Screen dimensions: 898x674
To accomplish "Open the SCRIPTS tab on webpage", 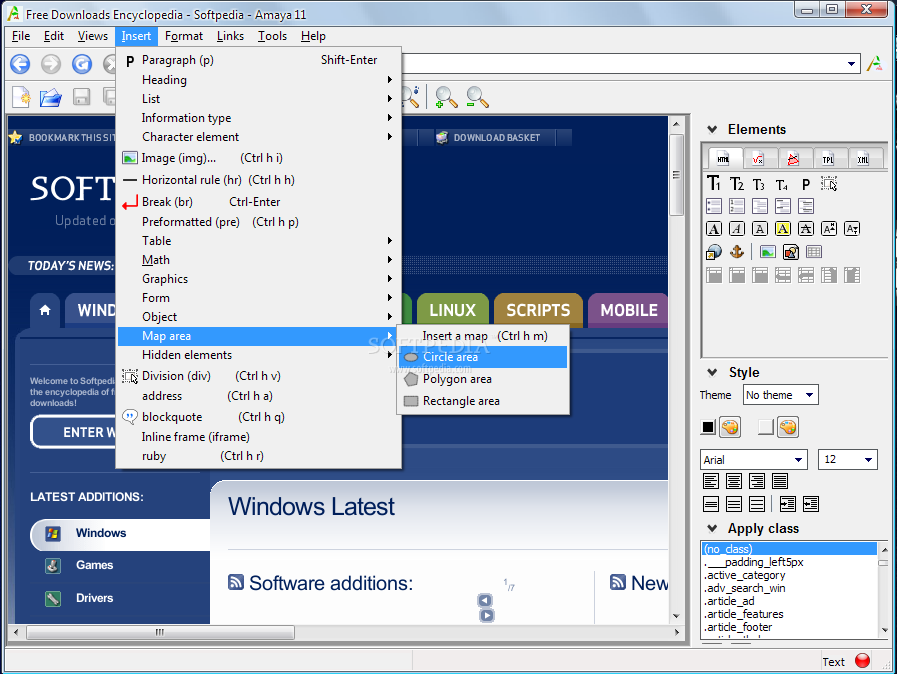I will (538, 310).
